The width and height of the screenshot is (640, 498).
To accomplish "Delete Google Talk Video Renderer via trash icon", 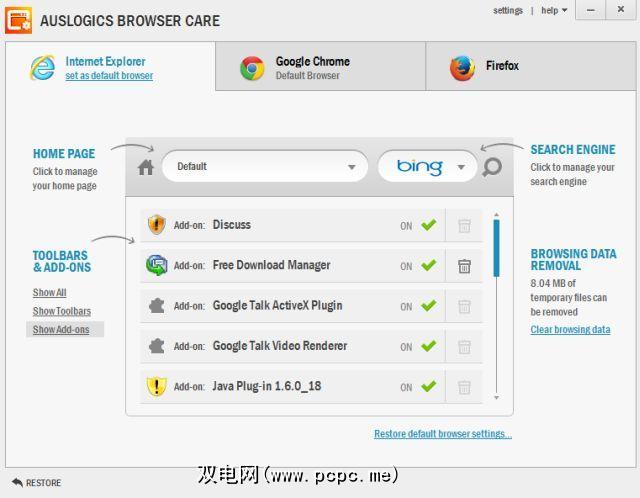I will [x=464, y=347].
